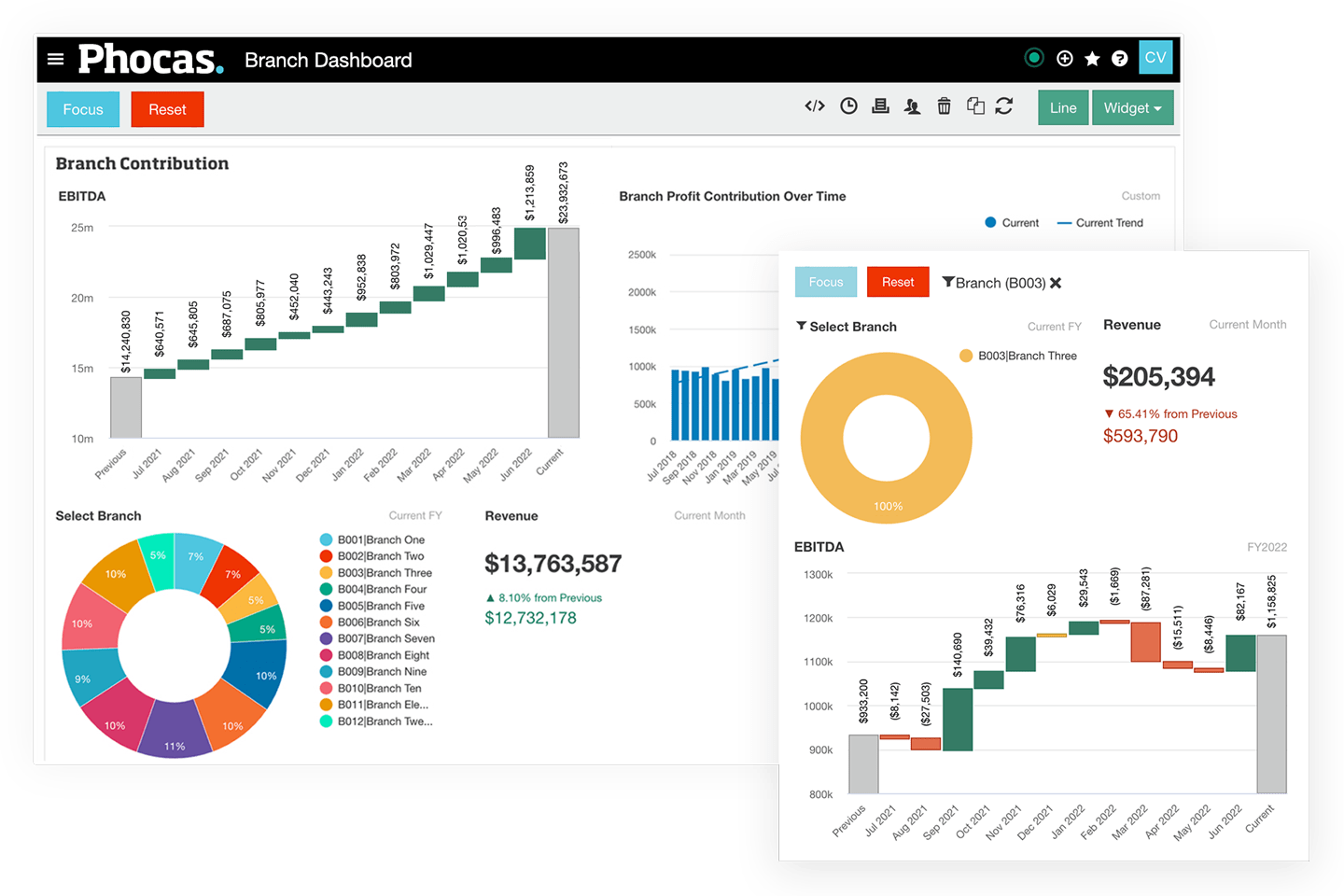Remove the Branch (B003) filter chip

1056,283
